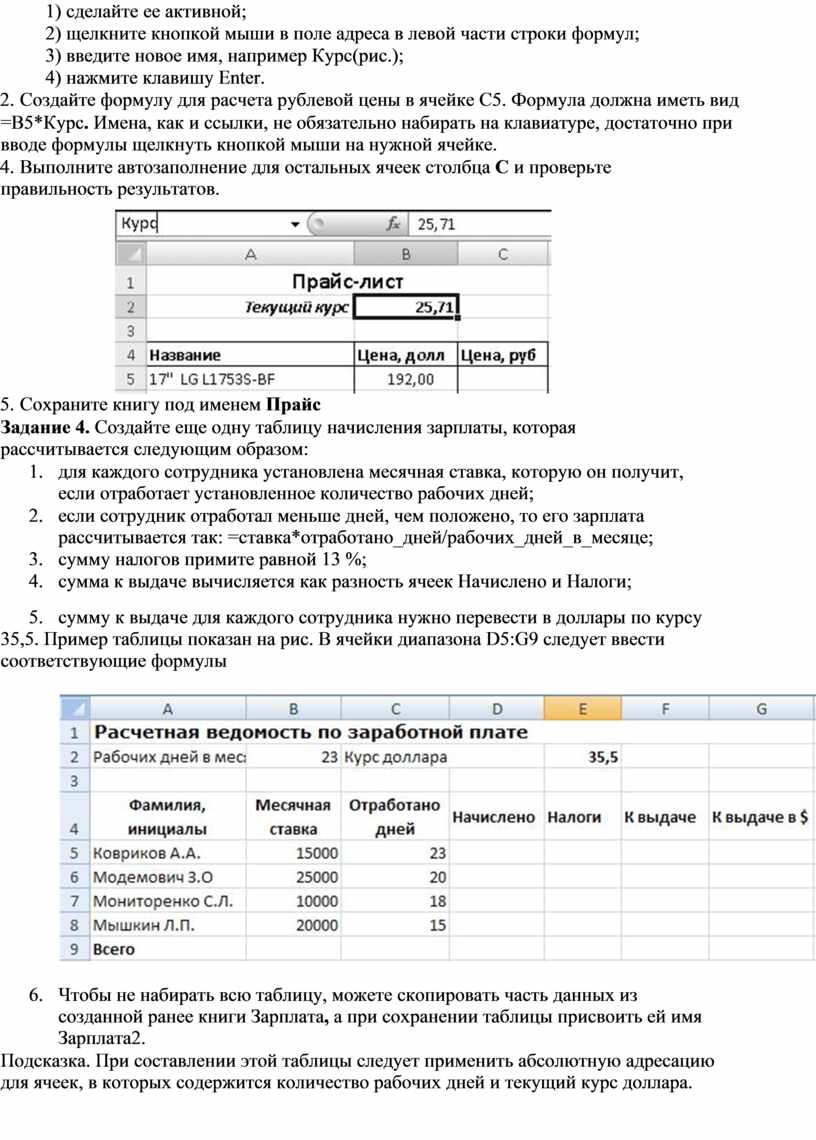
Task: Click the name cell Модемович З.О
Action: pyautogui.click(x=168, y=877)
